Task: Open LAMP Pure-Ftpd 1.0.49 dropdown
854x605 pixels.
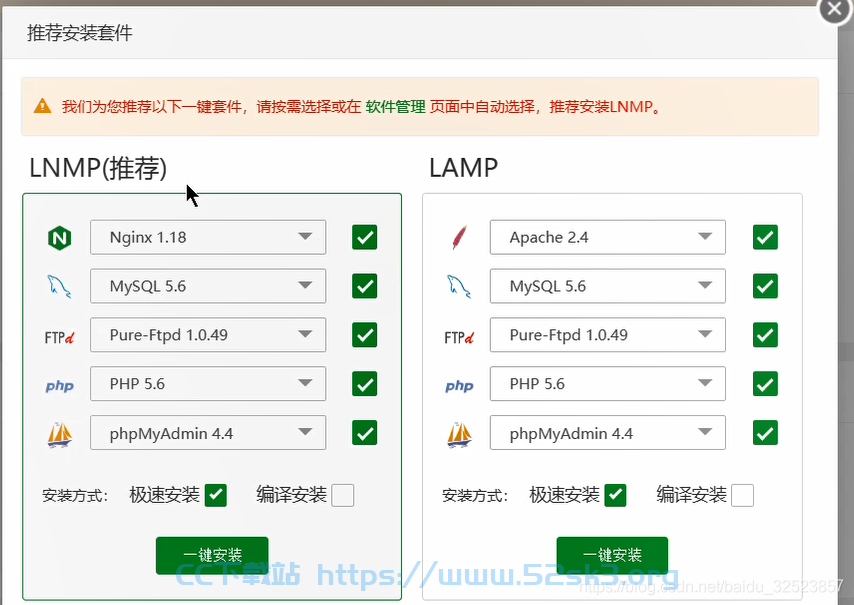Action: coord(608,335)
